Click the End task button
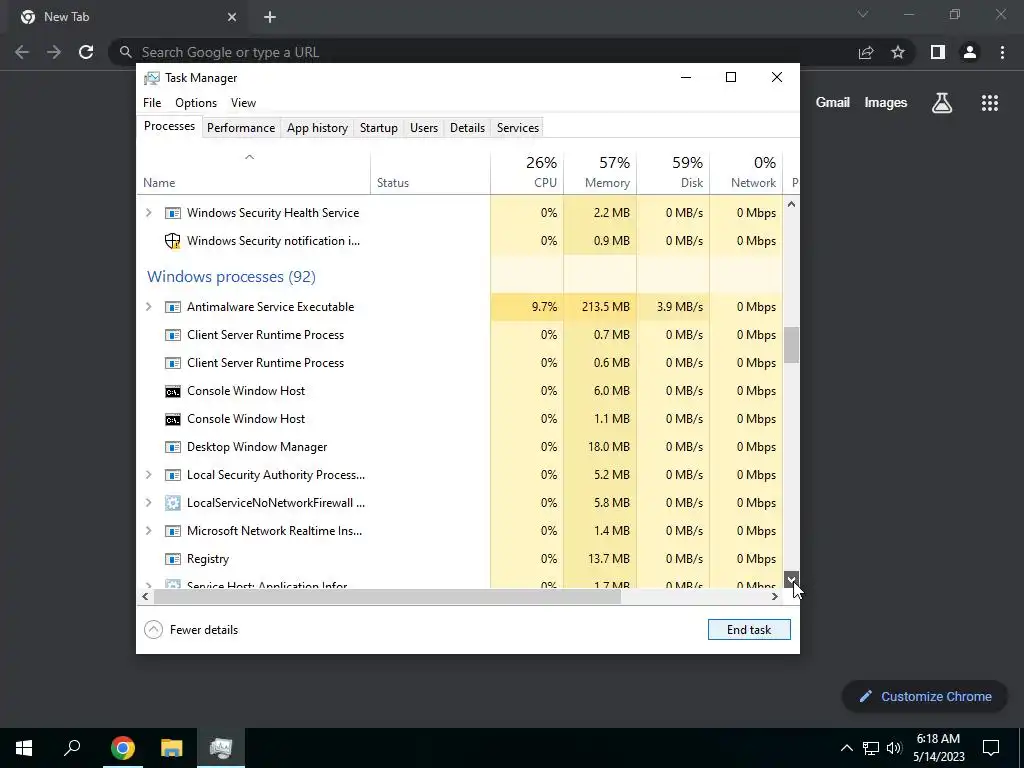1024x768 pixels. click(x=749, y=630)
